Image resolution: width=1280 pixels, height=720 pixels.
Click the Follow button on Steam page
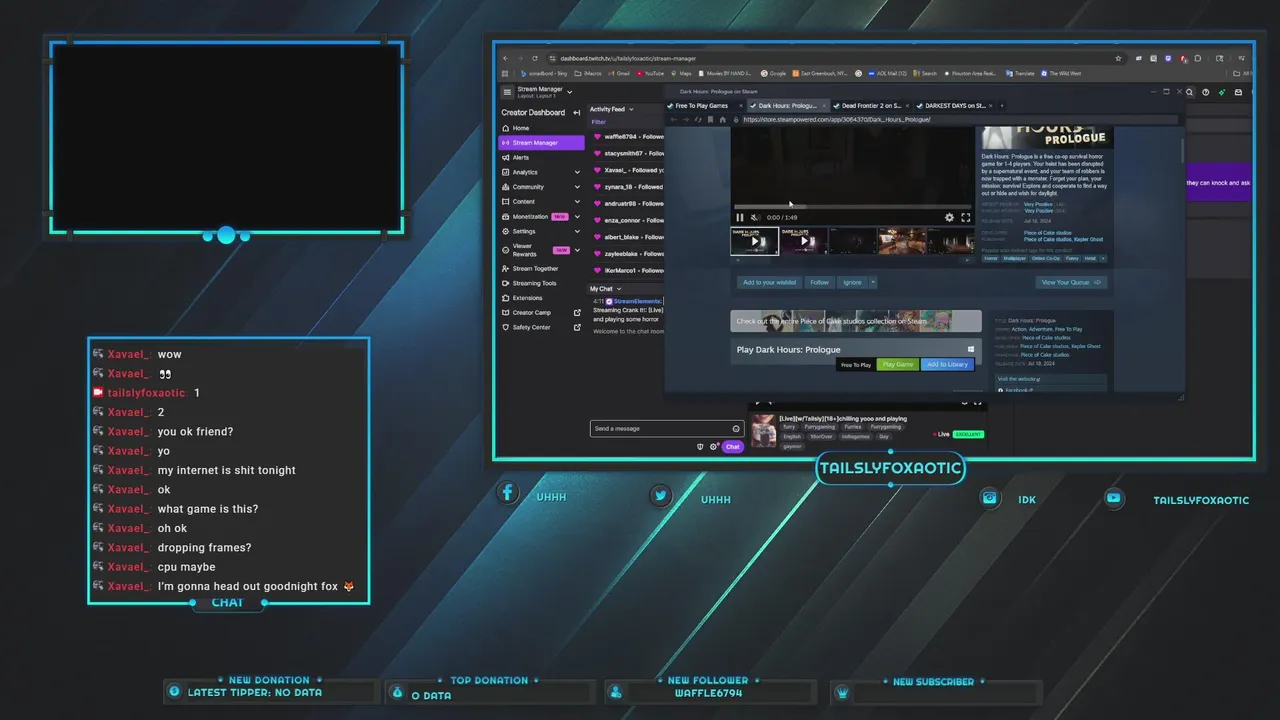pos(820,282)
